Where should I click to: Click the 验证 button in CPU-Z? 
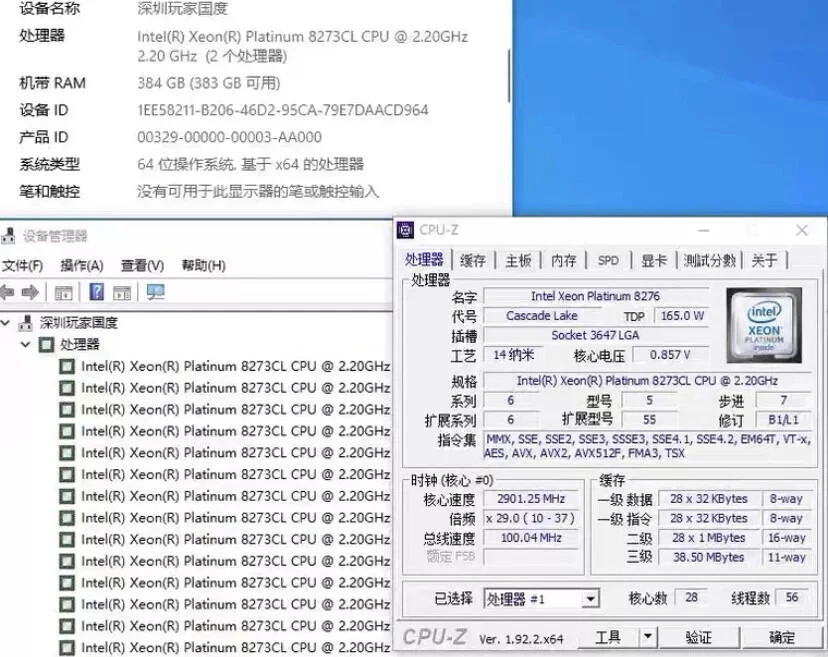pyautogui.click(x=699, y=637)
